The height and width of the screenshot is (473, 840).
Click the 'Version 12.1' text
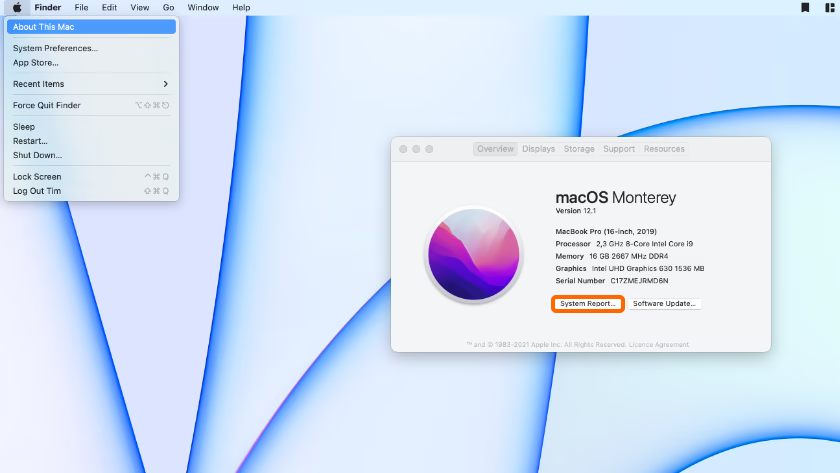[x=575, y=211]
